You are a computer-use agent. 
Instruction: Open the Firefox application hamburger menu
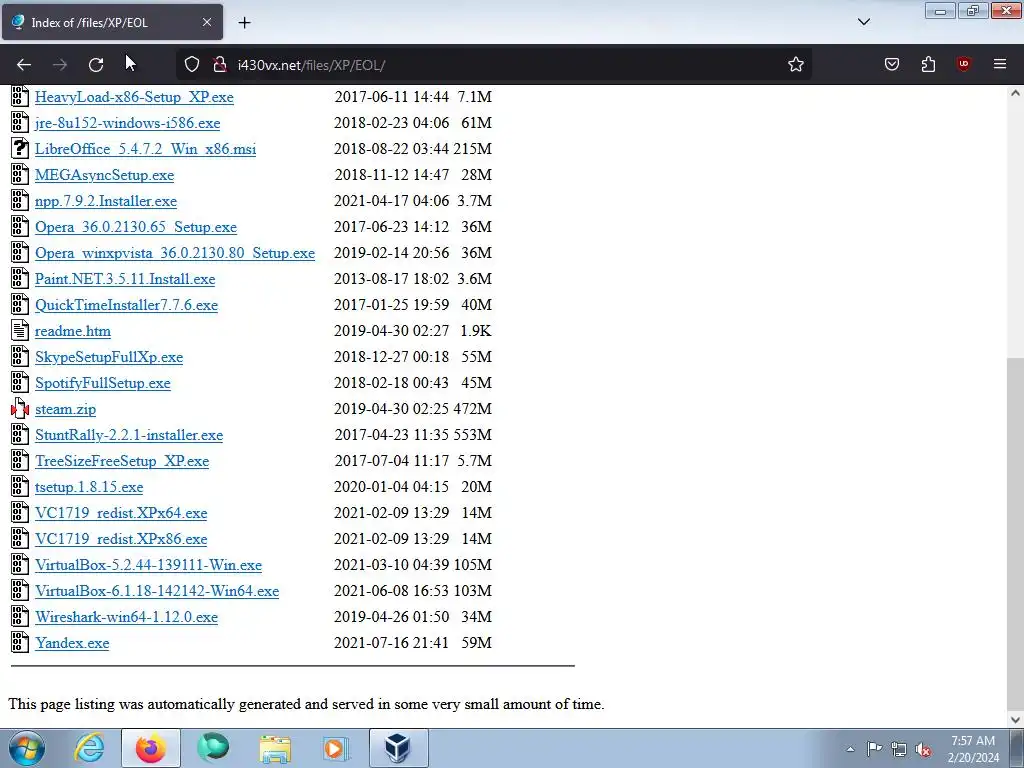[1000, 64]
